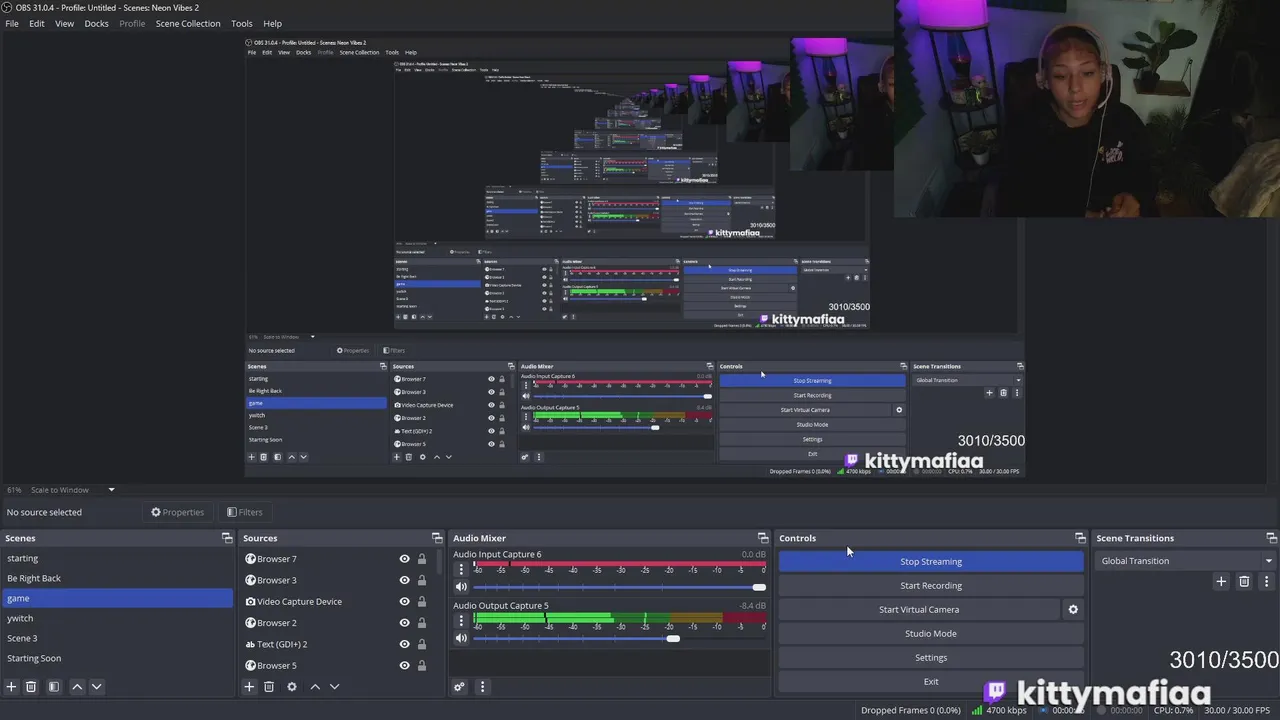Open Audio Input Capture 6 options menu
This screenshot has height=720, width=1280.
(461, 569)
